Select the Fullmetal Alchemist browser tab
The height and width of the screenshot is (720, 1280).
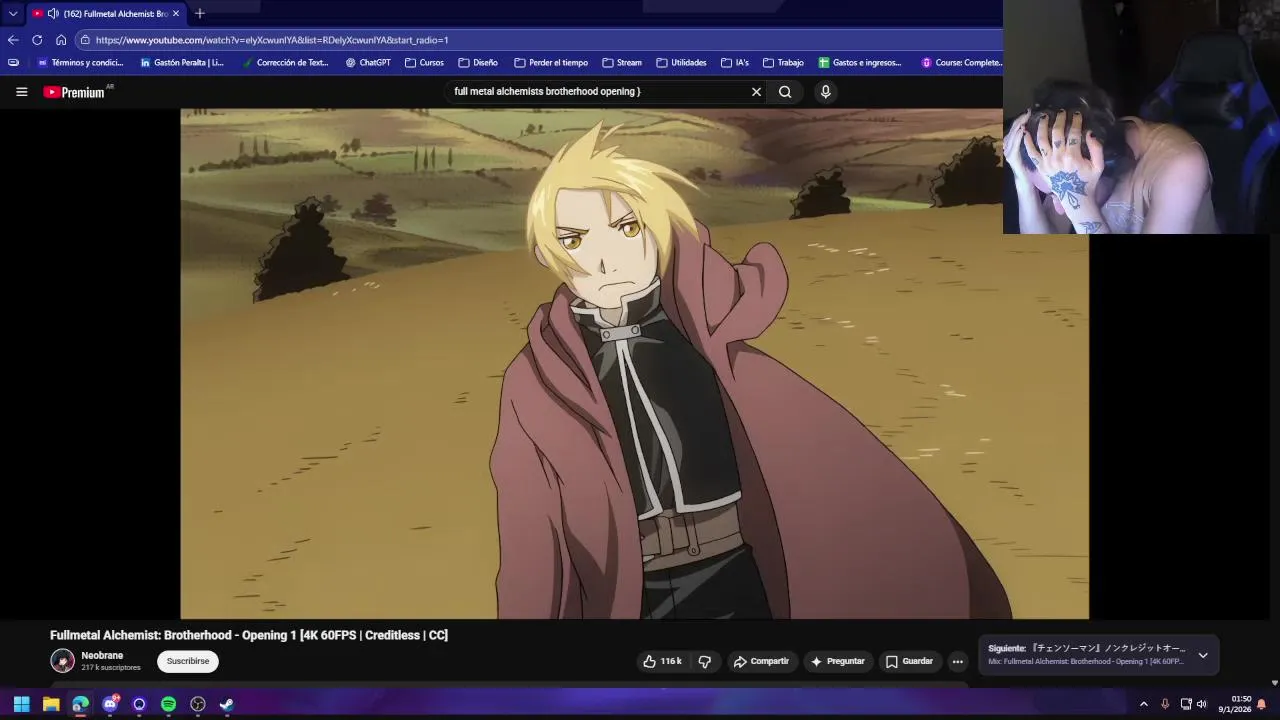click(106, 14)
